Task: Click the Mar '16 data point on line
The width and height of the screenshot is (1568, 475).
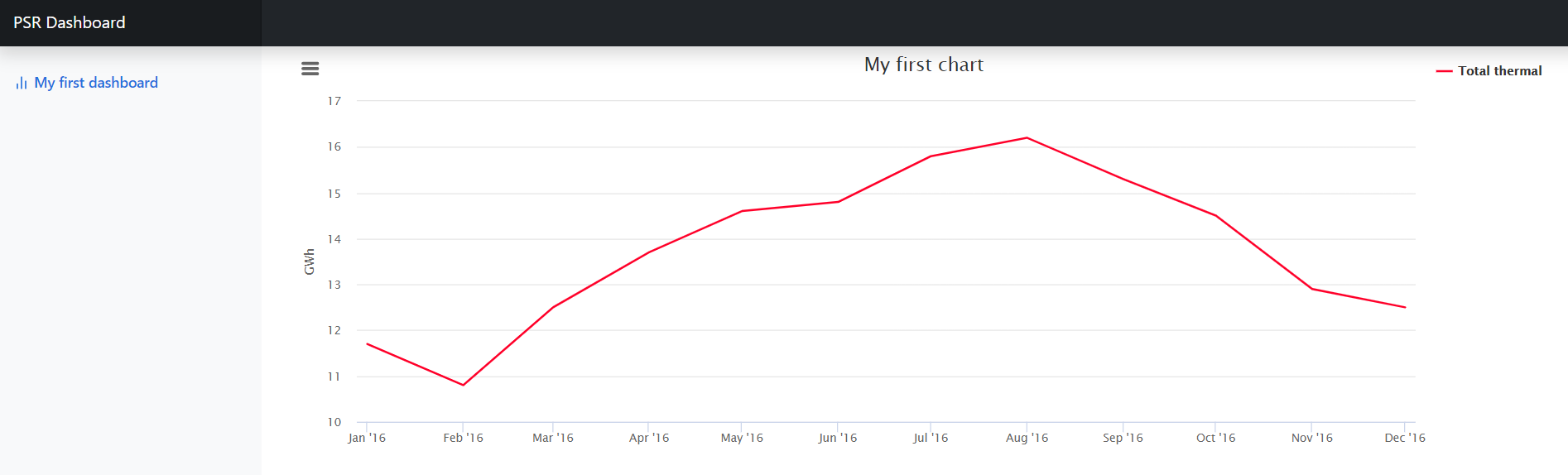Action: coord(553,307)
